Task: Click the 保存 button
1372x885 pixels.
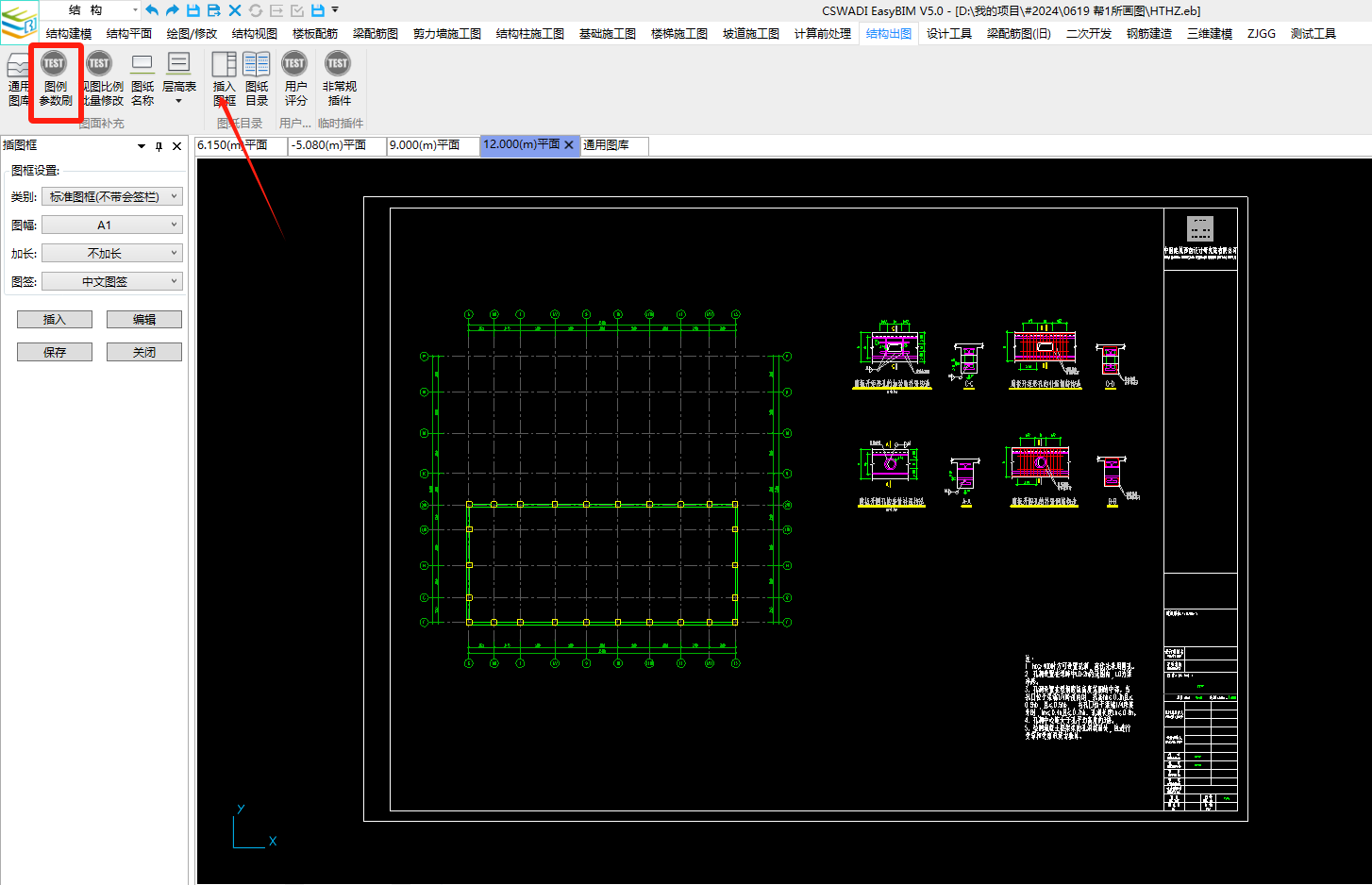Action: 55,353
